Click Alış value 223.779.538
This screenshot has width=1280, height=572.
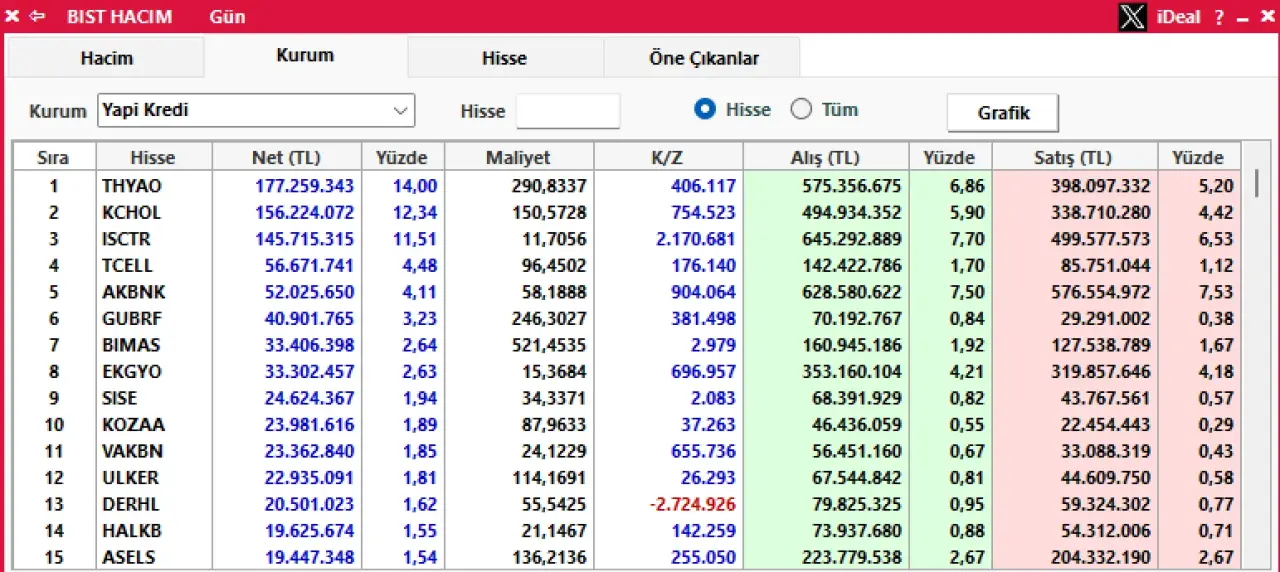click(852, 557)
